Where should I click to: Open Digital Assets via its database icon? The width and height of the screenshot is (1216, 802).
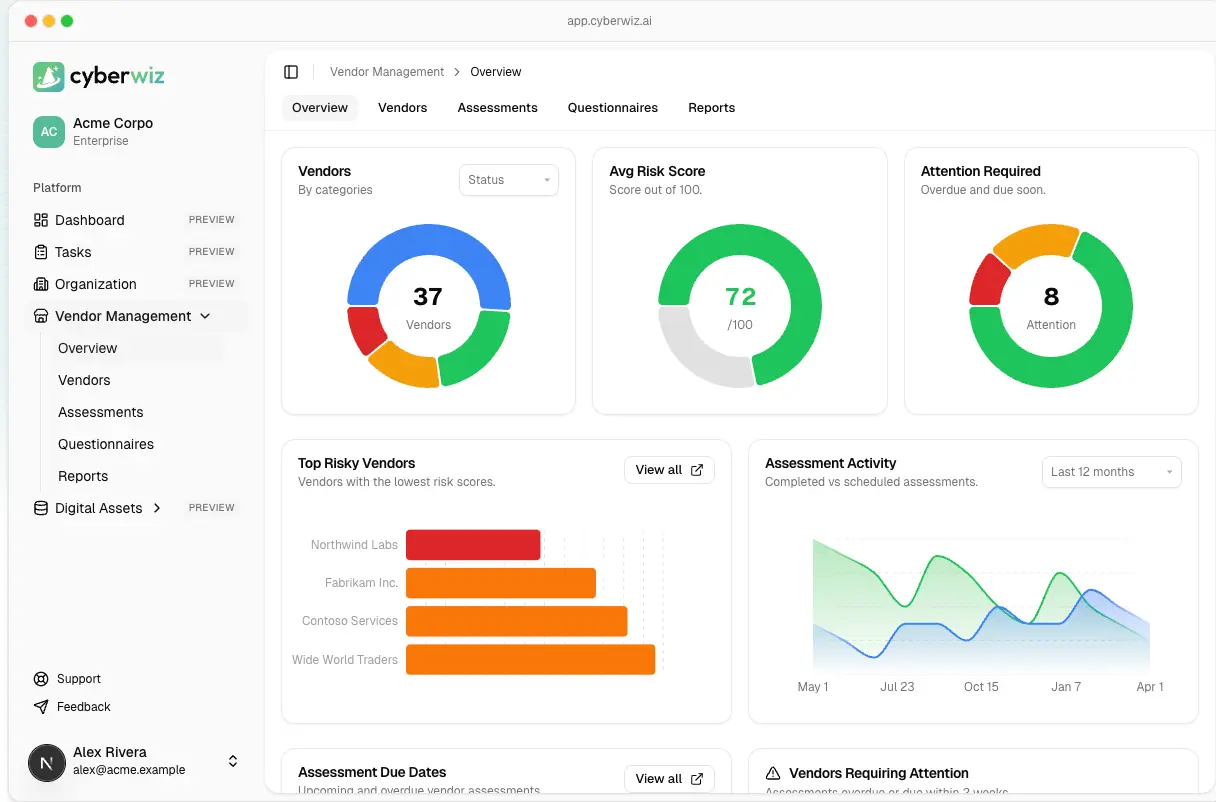click(x=41, y=508)
